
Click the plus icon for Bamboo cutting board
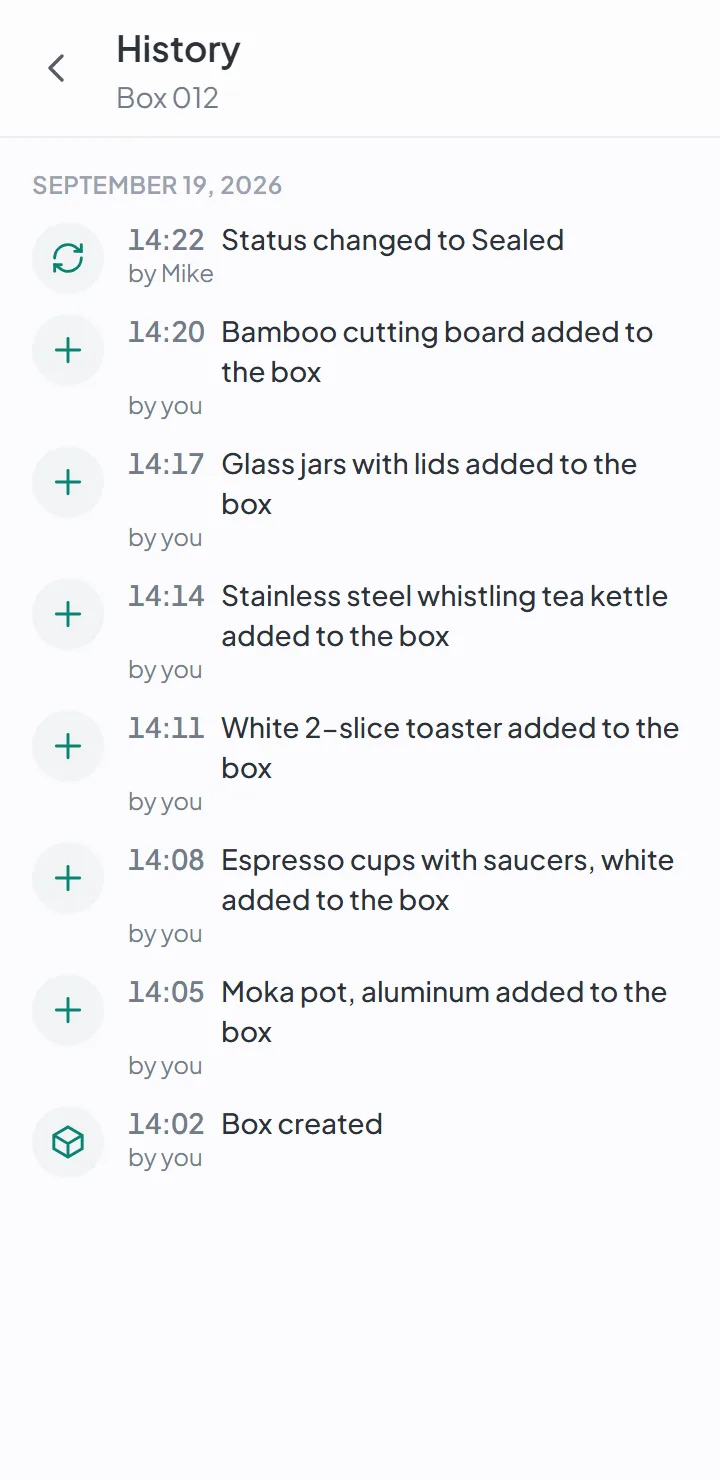[68, 350]
